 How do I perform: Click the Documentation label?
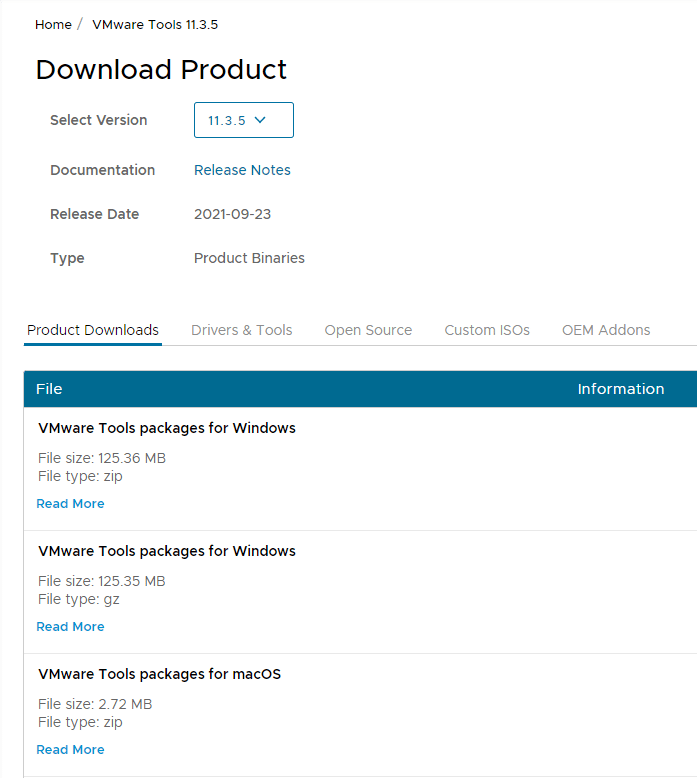click(103, 170)
